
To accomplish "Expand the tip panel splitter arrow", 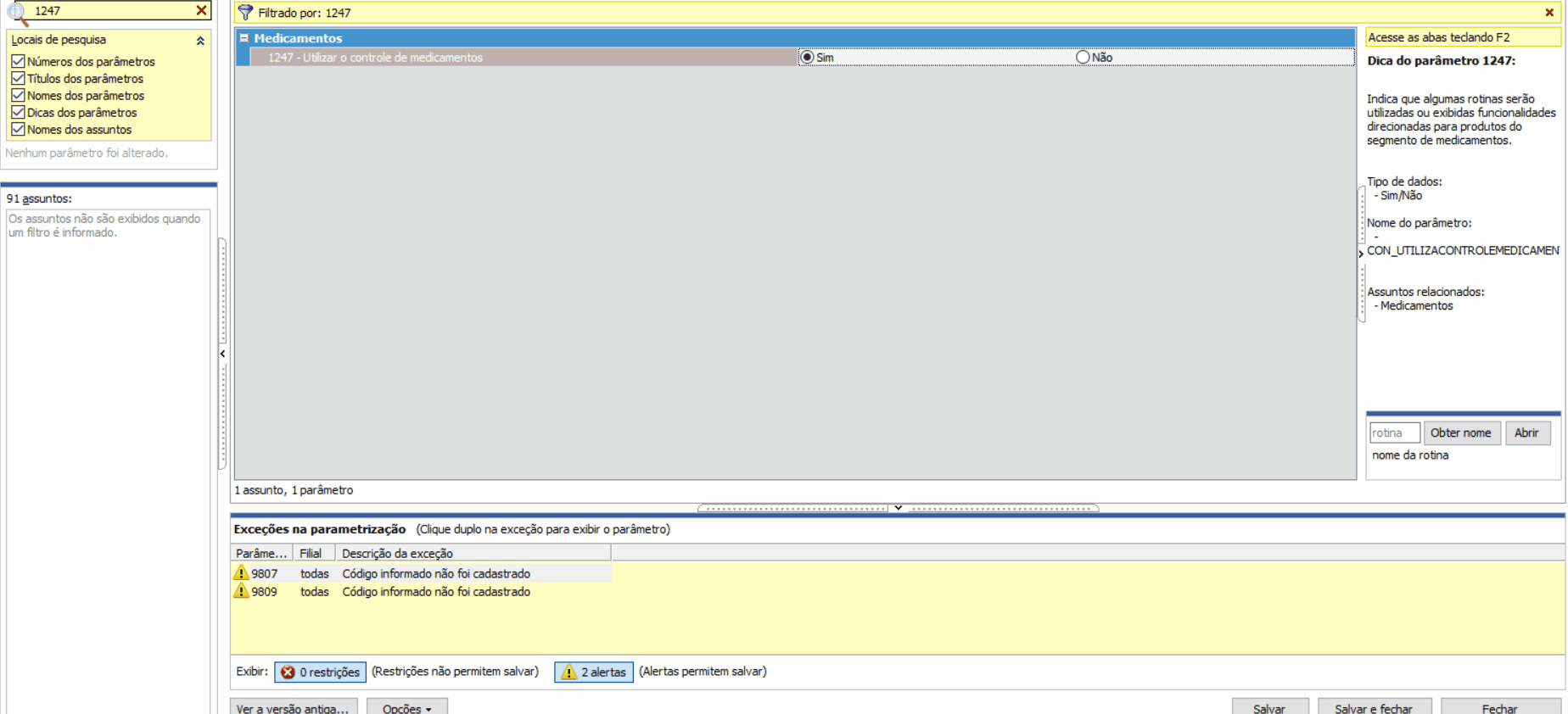I will click(x=1361, y=254).
